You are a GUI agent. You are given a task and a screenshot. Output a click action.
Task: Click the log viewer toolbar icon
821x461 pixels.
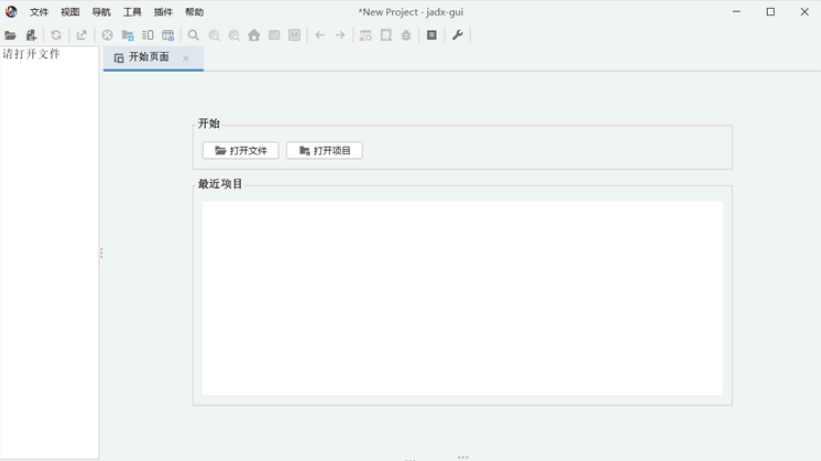pyautogui.click(x=432, y=35)
